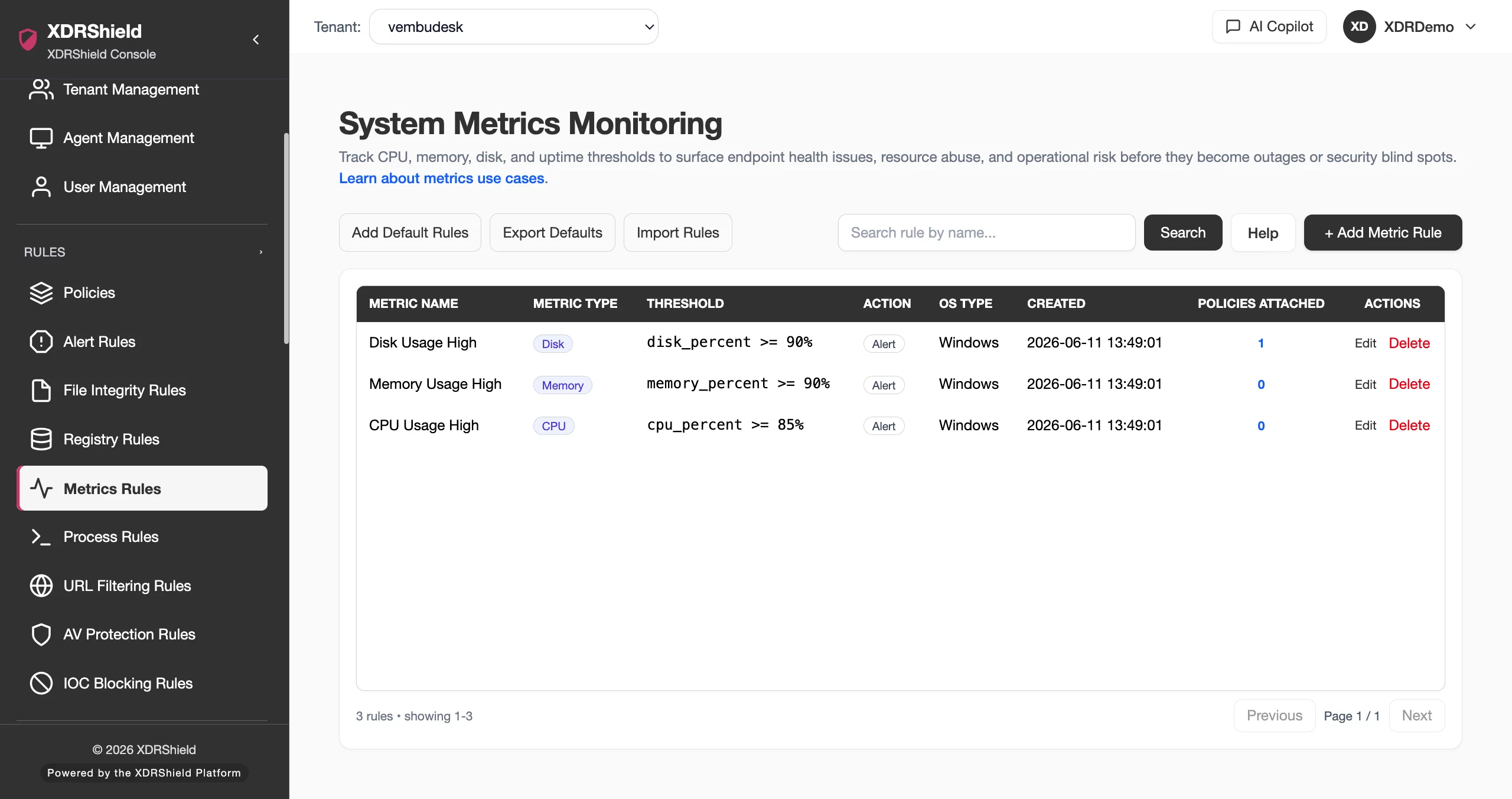Click the Registry Rules database icon
Viewport: 1512px width, 799px height.
point(41,439)
